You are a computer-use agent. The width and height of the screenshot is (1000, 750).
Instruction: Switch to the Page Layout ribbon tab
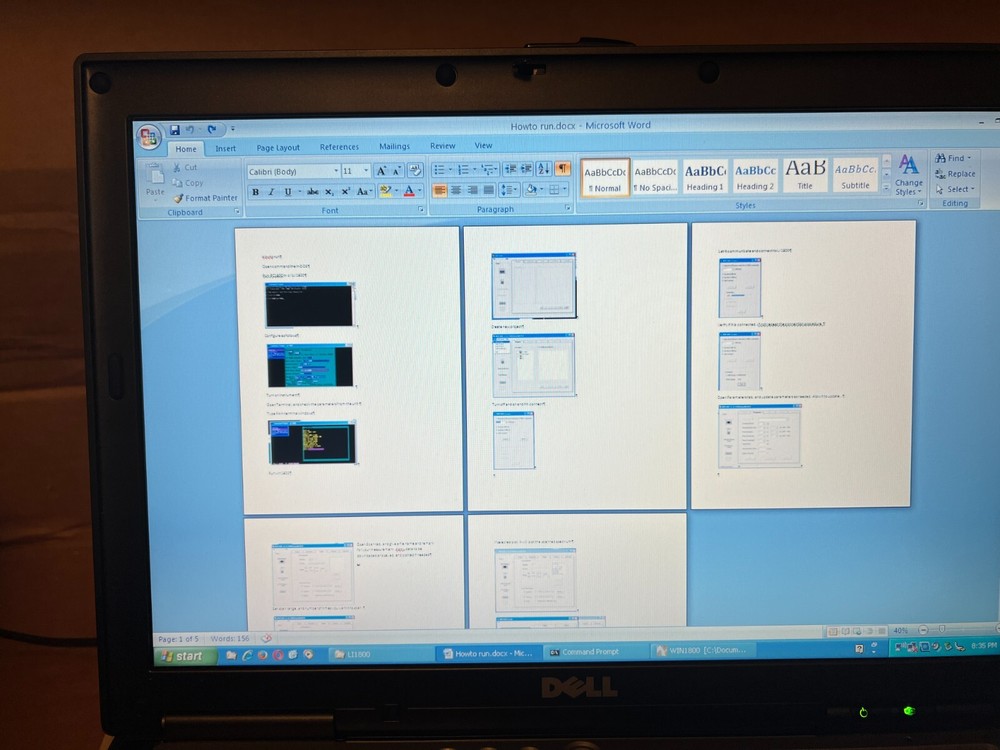[x=277, y=146]
